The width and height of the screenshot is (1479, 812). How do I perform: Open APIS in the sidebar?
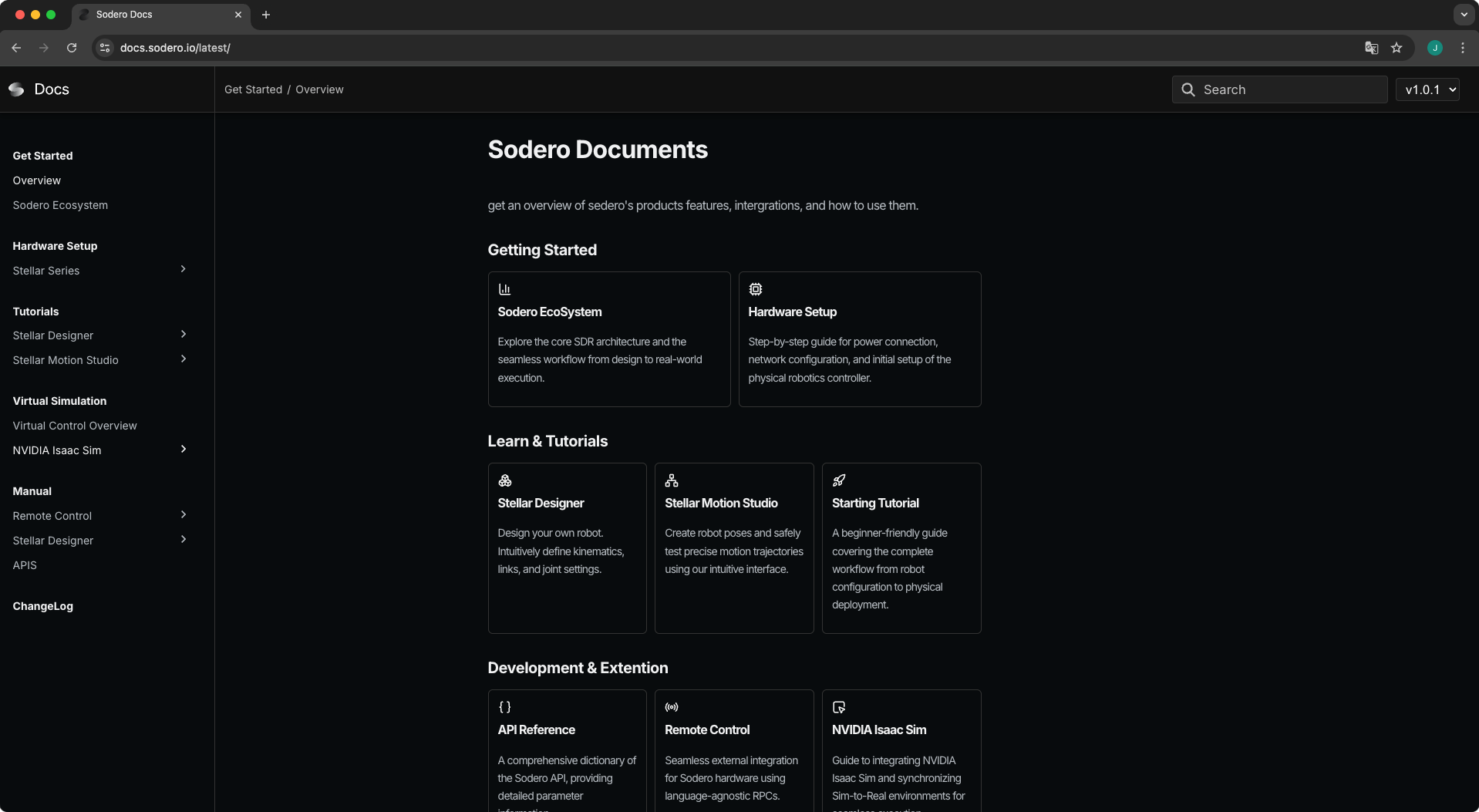point(25,565)
